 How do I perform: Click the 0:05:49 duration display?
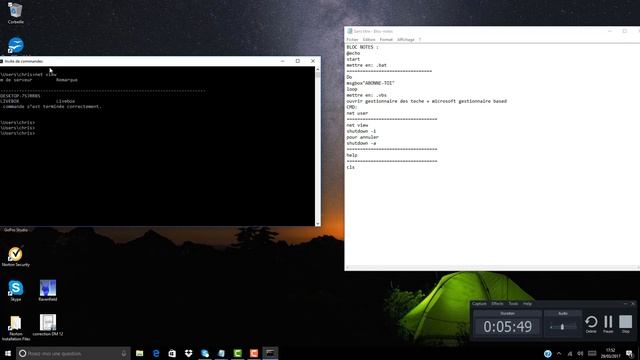click(x=507, y=327)
